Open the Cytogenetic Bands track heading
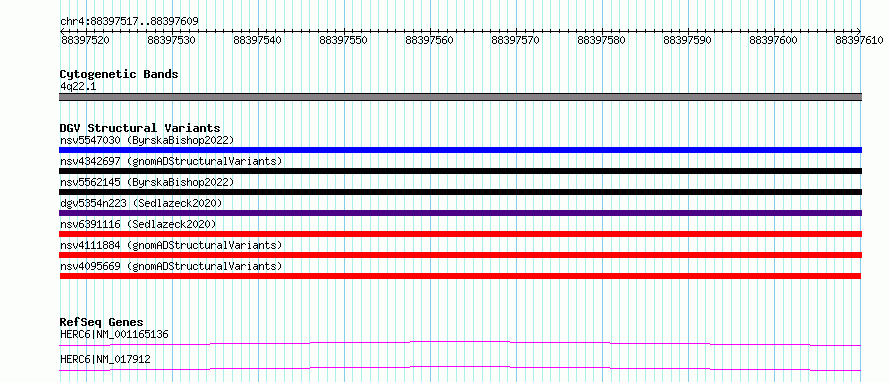The image size is (890, 382). [x=119, y=74]
